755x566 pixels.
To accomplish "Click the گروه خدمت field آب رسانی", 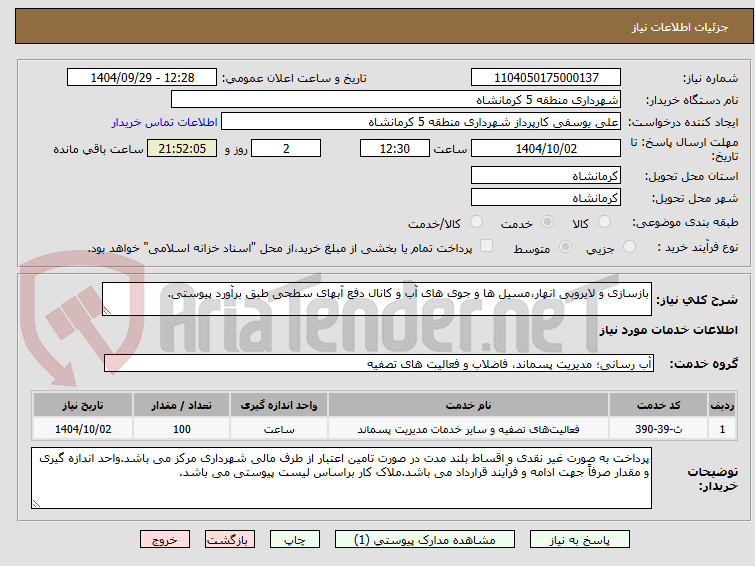I will pos(378,364).
